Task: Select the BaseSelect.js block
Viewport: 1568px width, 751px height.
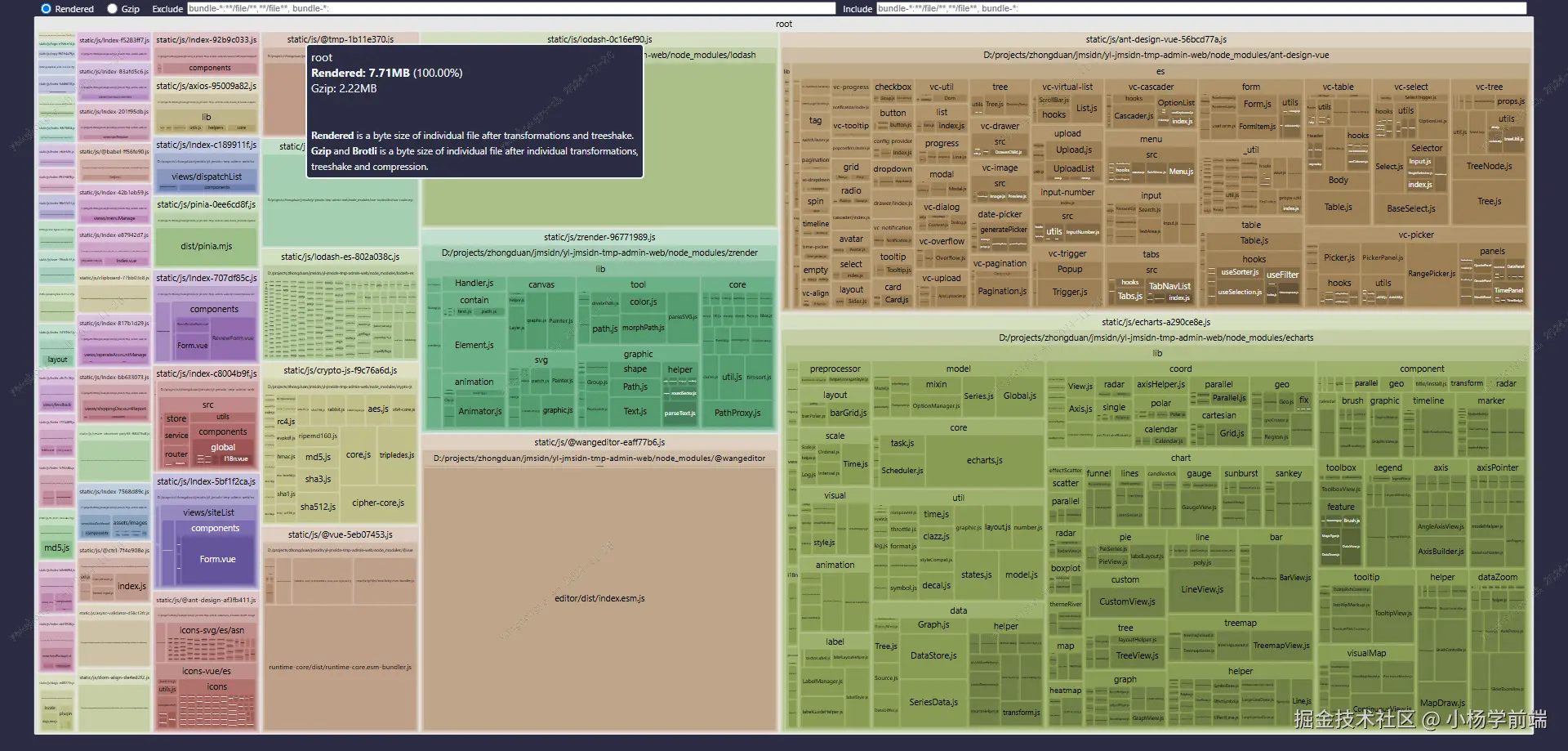Action: point(1410,208)
